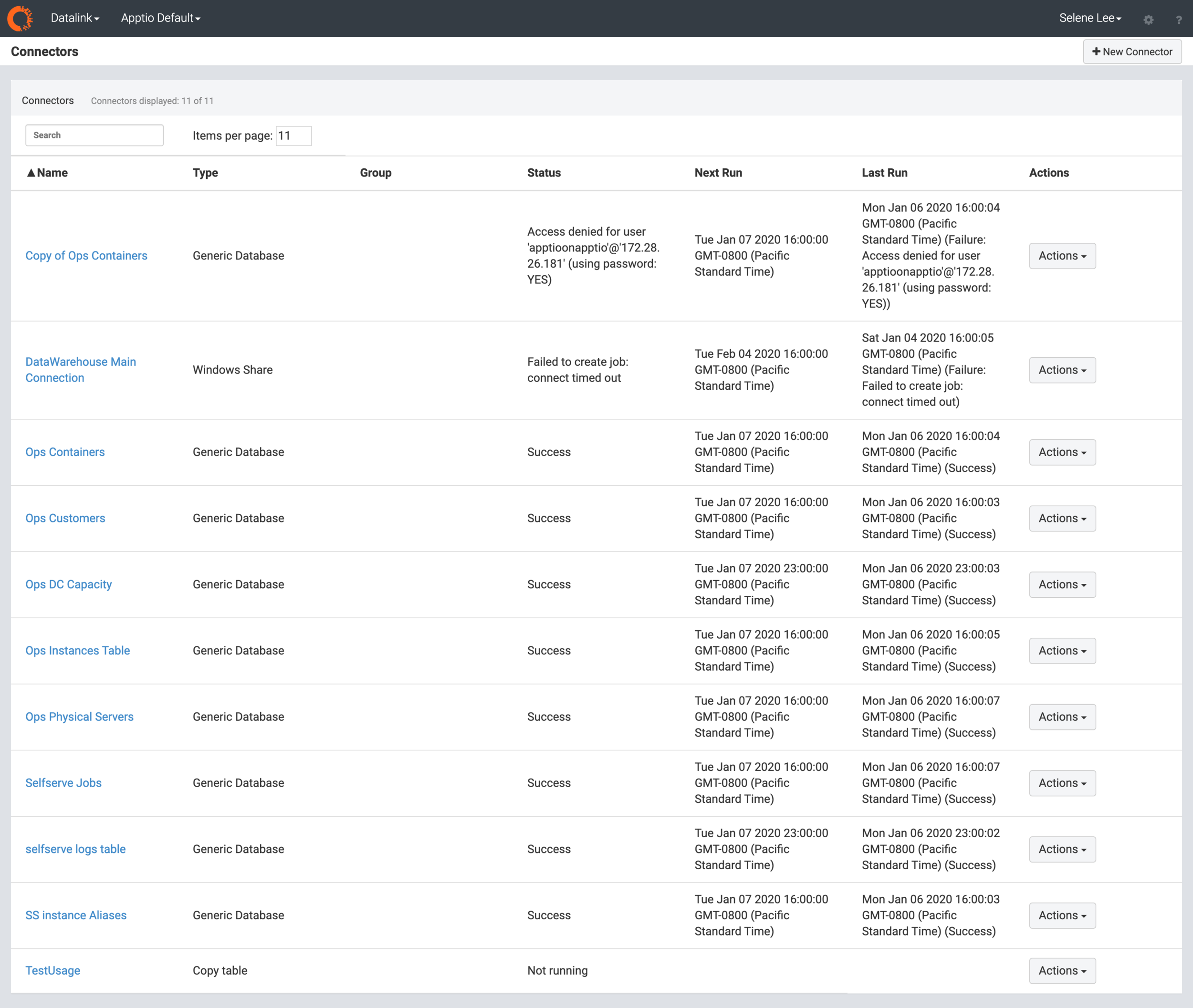Expand Actions for TestUsage row
The width and height of the screenshot is (1193, 1008).
coord(1061,970)
